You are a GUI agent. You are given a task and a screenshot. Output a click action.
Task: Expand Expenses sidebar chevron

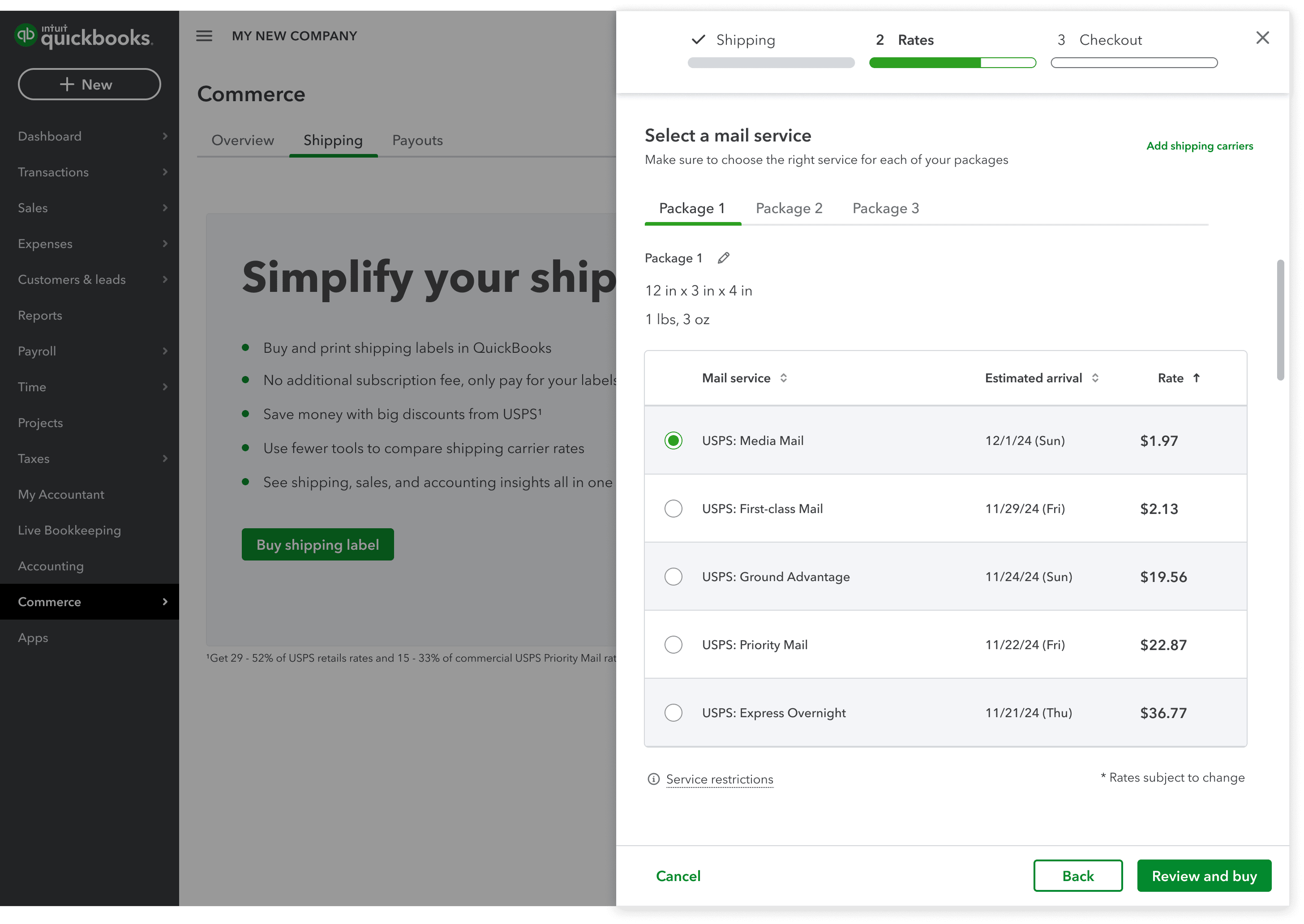[165, 244]
